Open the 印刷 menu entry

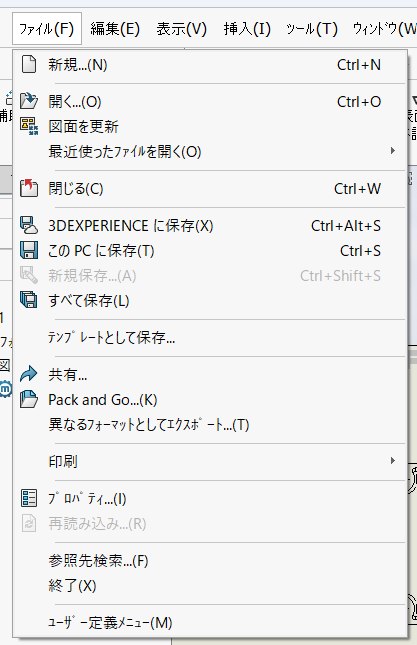click(x=210, y=462)
